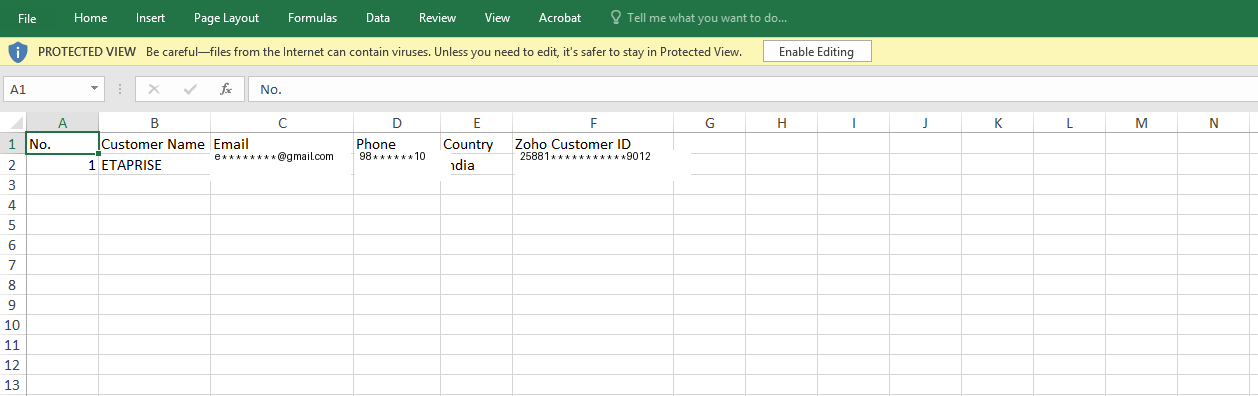Open the Review ribbon tab
The image size is (1258, 396).
coord(438,18)
